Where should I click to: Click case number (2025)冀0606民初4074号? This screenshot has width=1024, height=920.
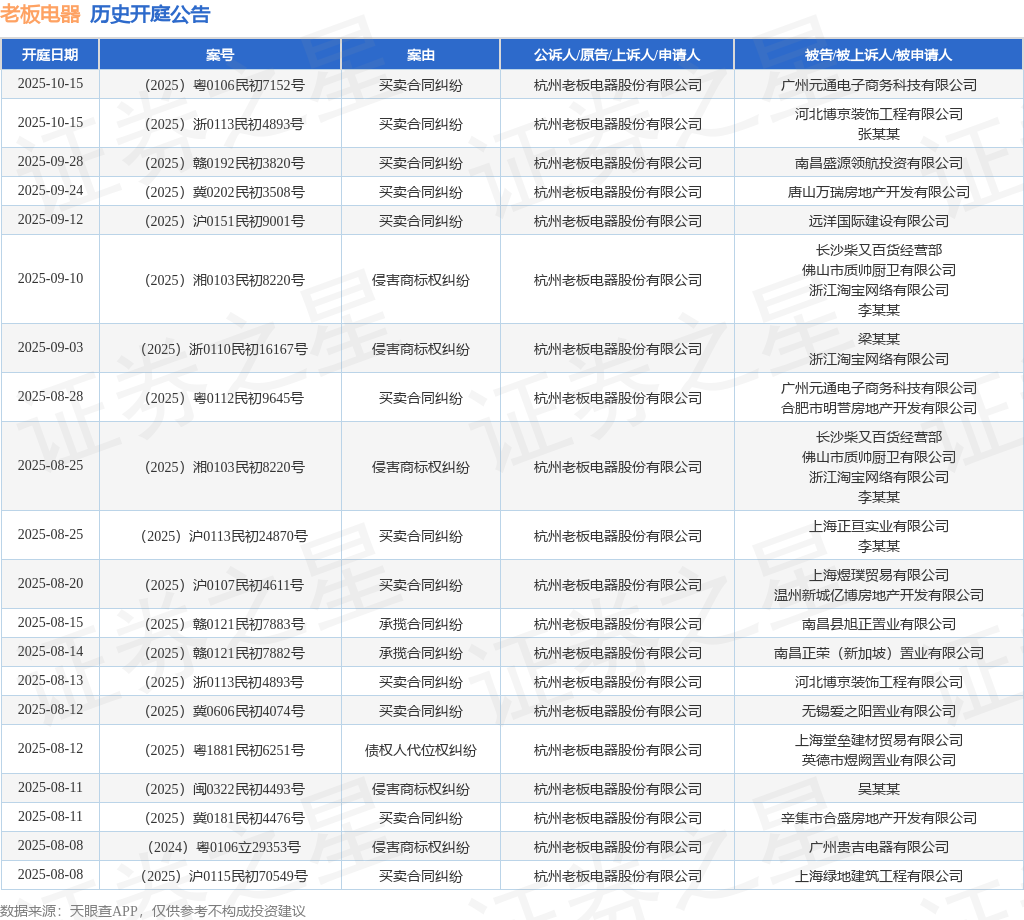point(224,711)
